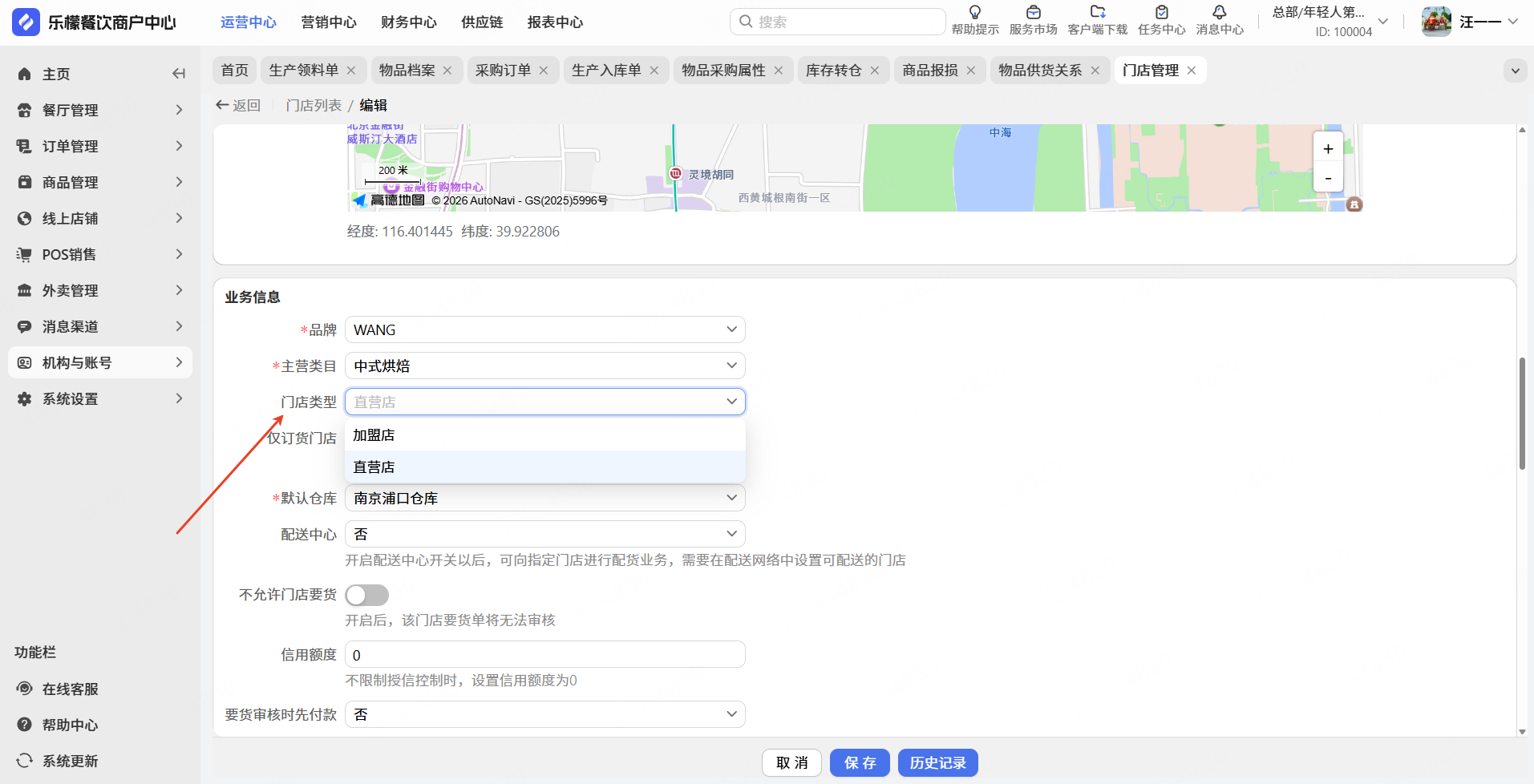
Task: Toggle the 不允许门店要货 switch
Action: point(366,595)
